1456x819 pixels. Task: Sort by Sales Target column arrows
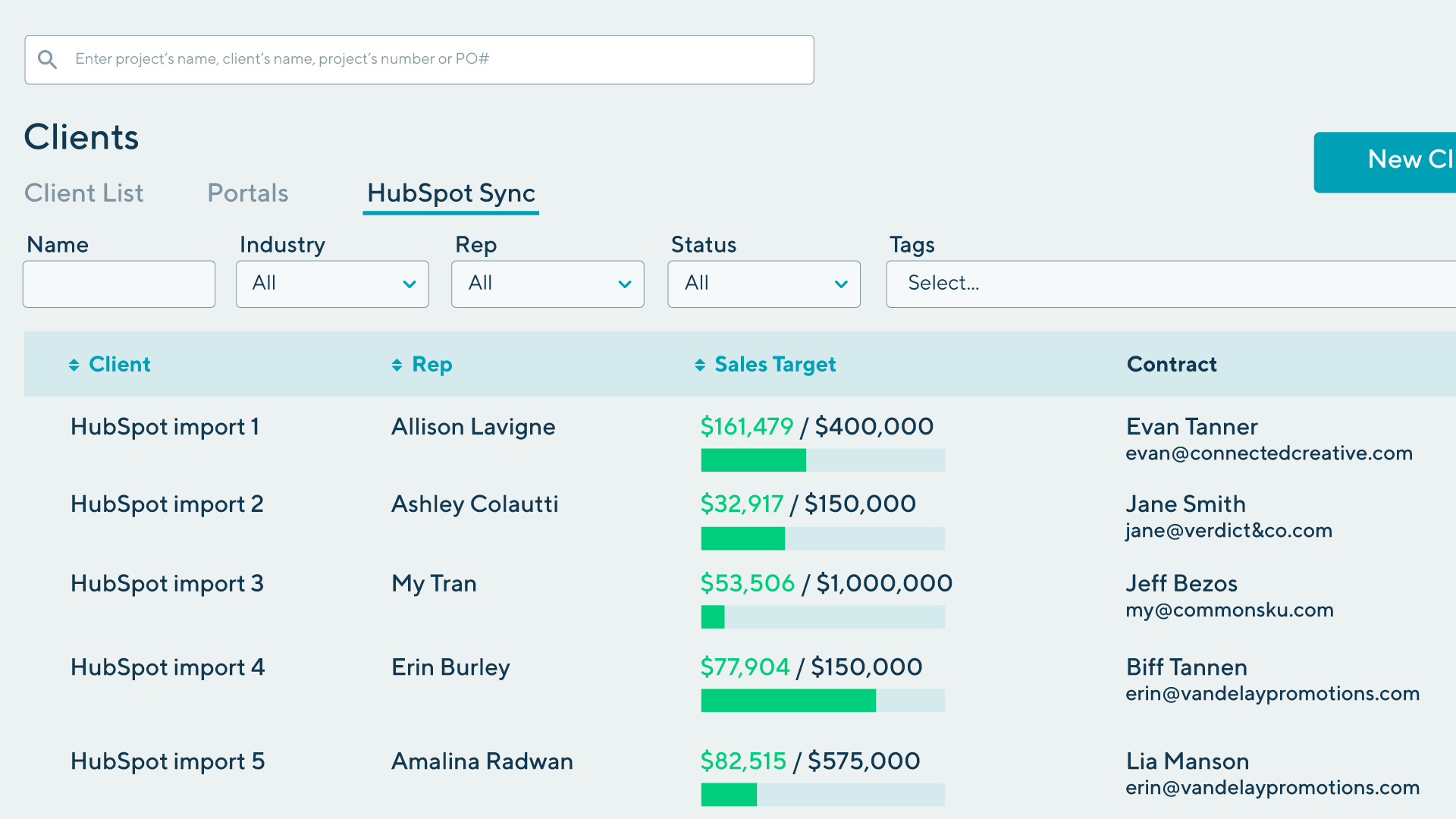point(700,366)
